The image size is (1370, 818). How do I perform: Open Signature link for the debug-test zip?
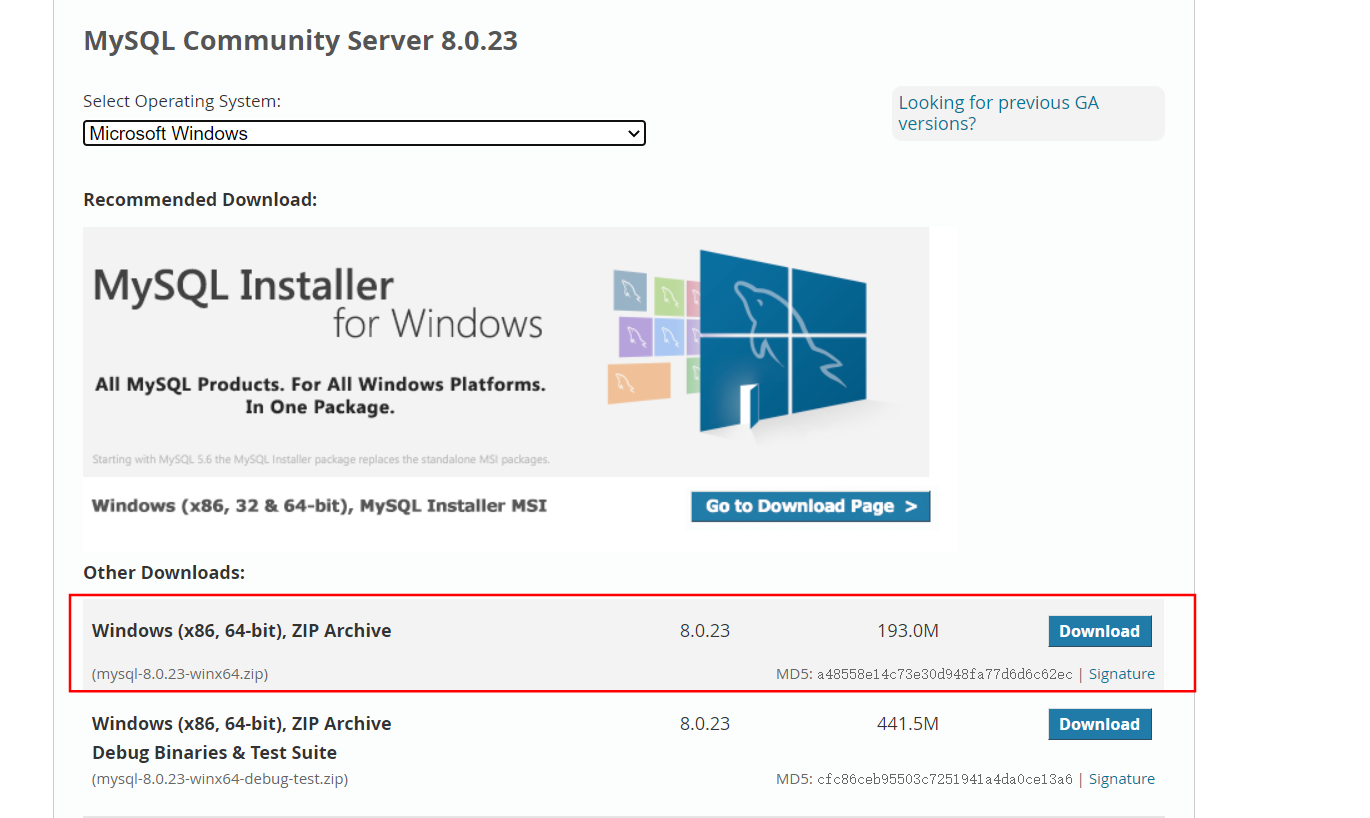pyautogui.click(x=1121, y=779)
